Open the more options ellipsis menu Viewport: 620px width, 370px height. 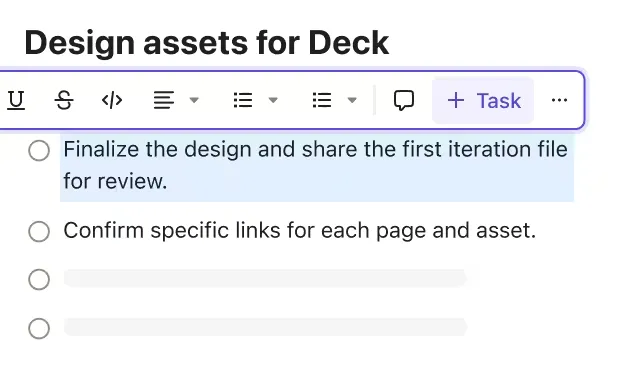[x=559, y=100]
